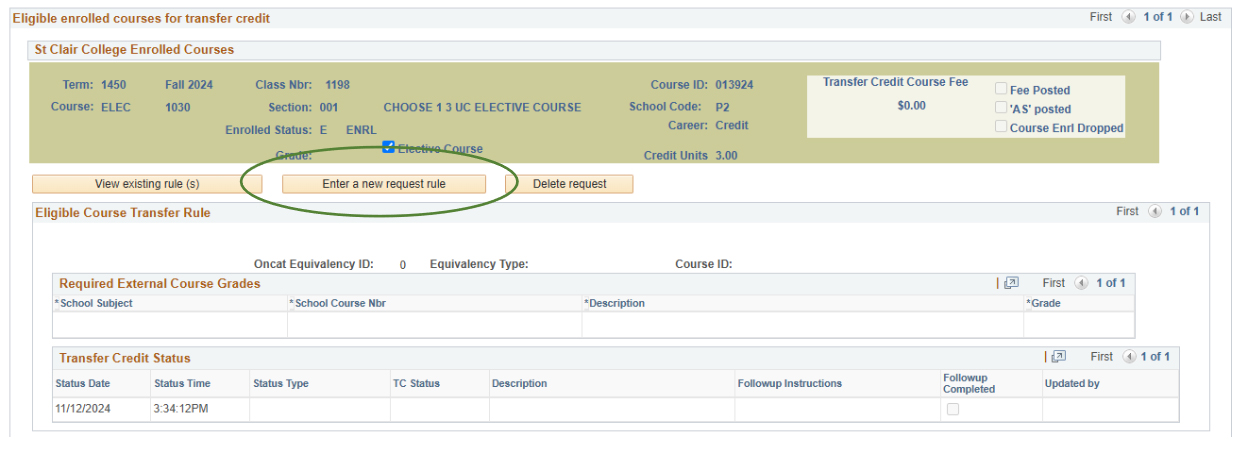The image size is (1245, 449).
Task: Check the Course Enrl Dropped box
Action: pos(1001,127)
